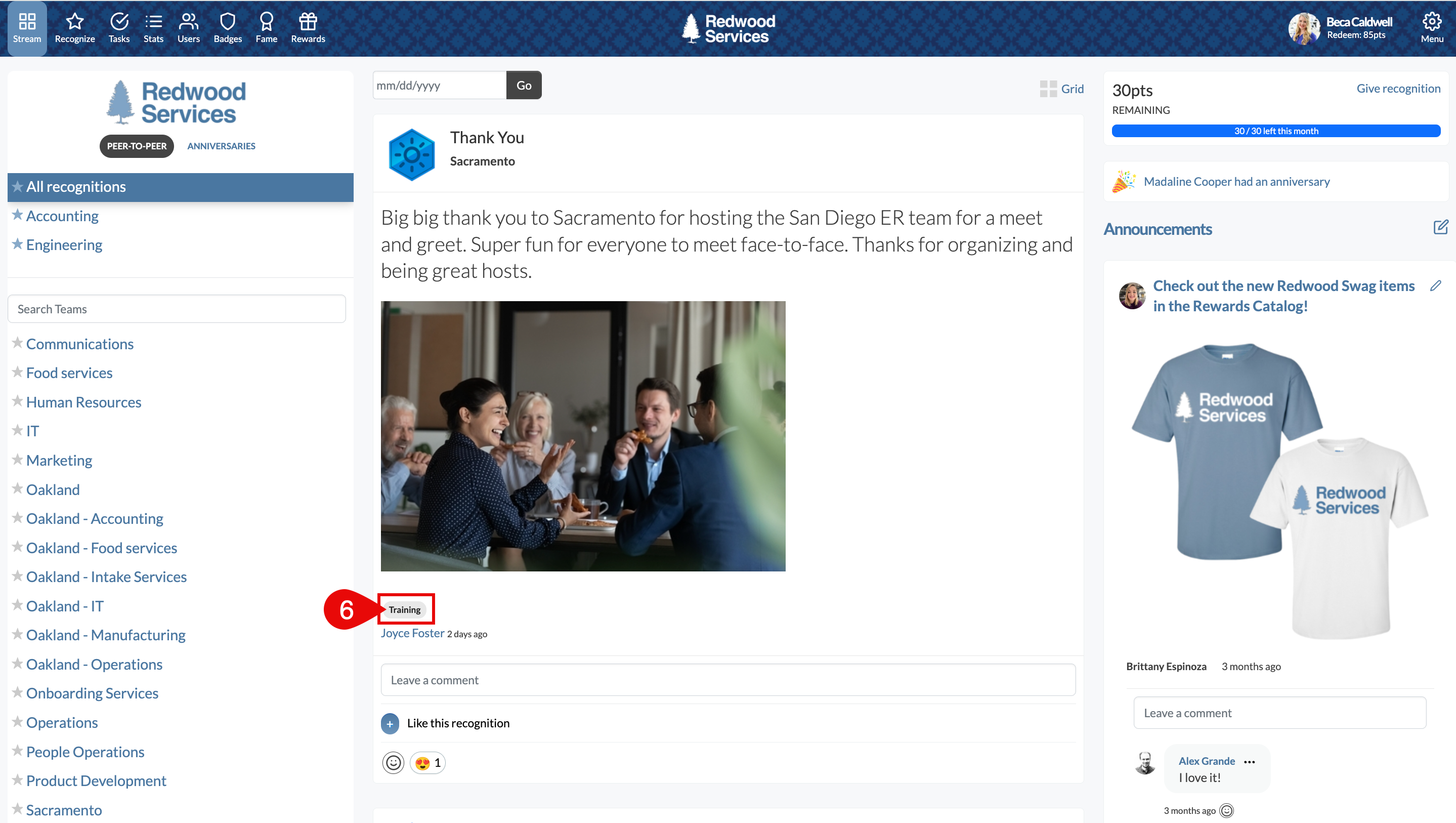
Task: Focus the mm/dd/yyyy date field
Action: pyautogui.click(x=439, y=85)
